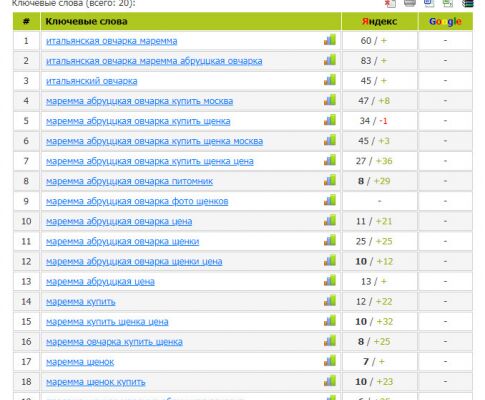Click chart icon for 'маремма щенок купить'
The height and width of the screenshot is (400, 485).
pos(330,381)
